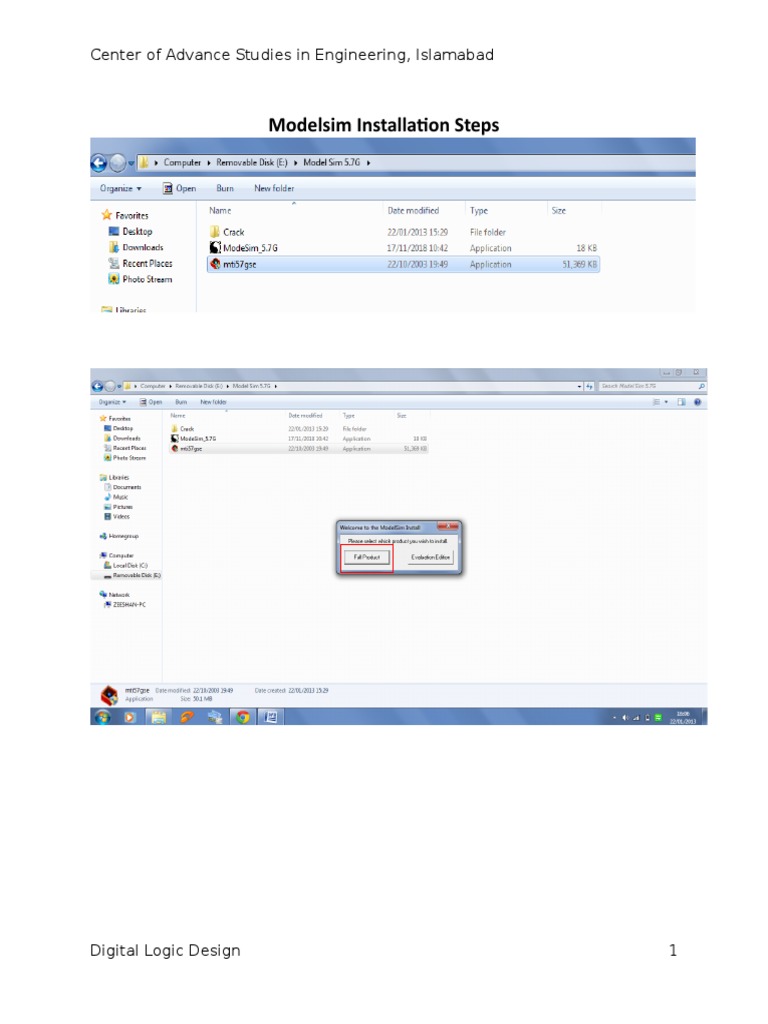This screenshot has height=1024, width=768.
Task: Open Desktop in top Explorer window sidebar
Action: (131, 231)
